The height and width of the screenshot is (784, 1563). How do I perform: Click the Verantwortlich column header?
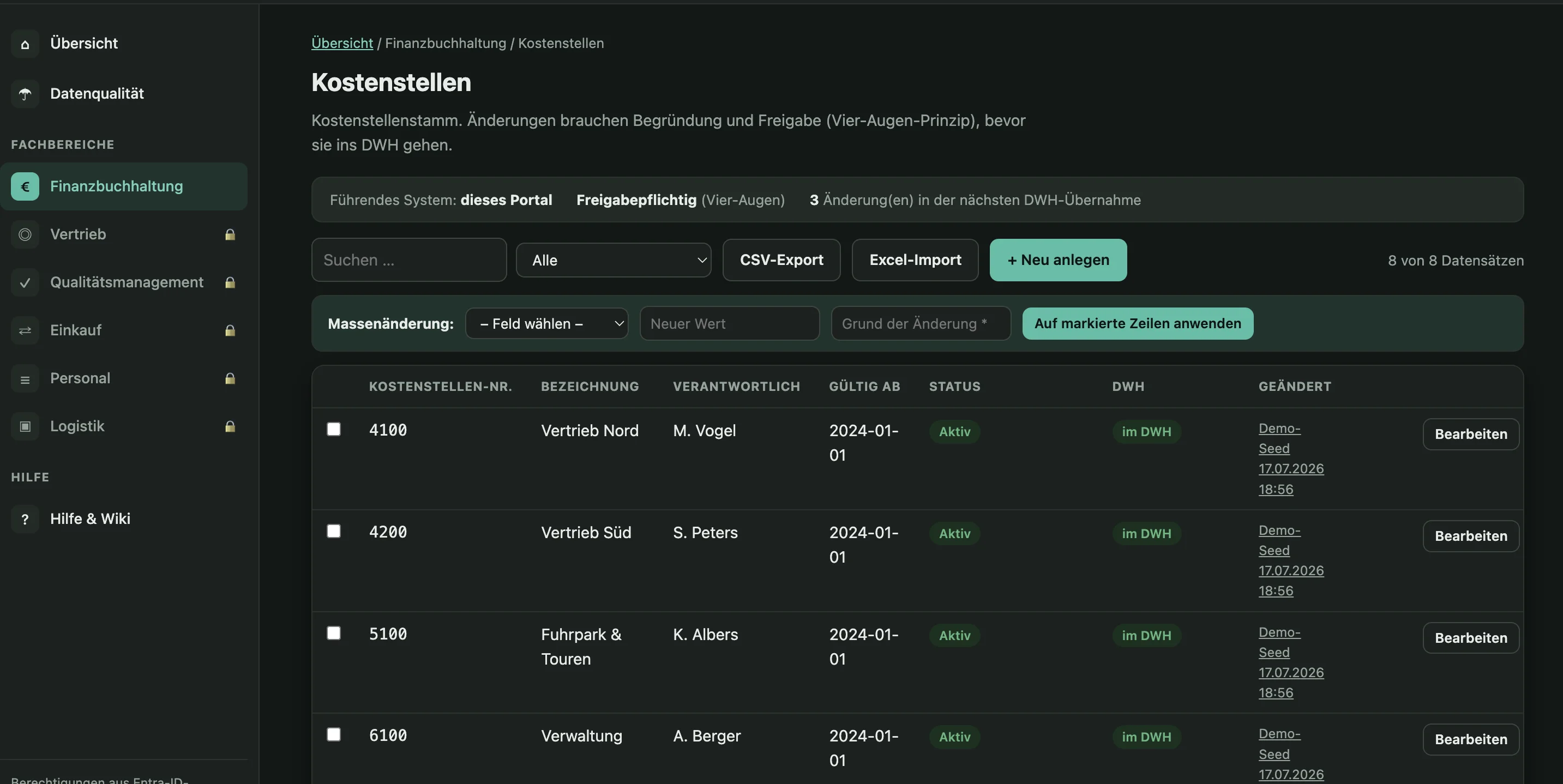pos(737,387)
